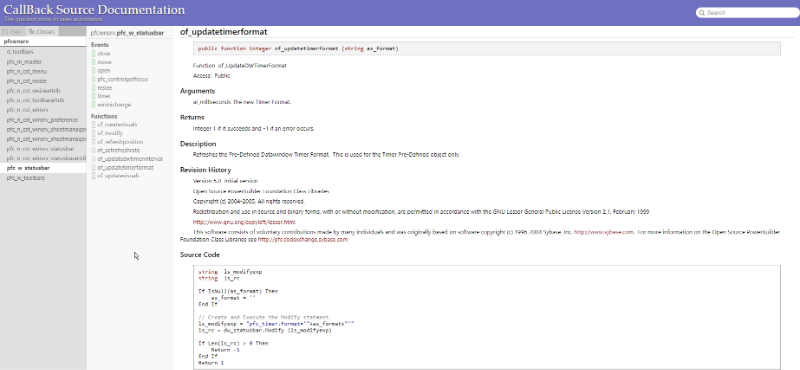Click the icon beside of_modify function
The image size is (800, 370).
coord(93,133)
